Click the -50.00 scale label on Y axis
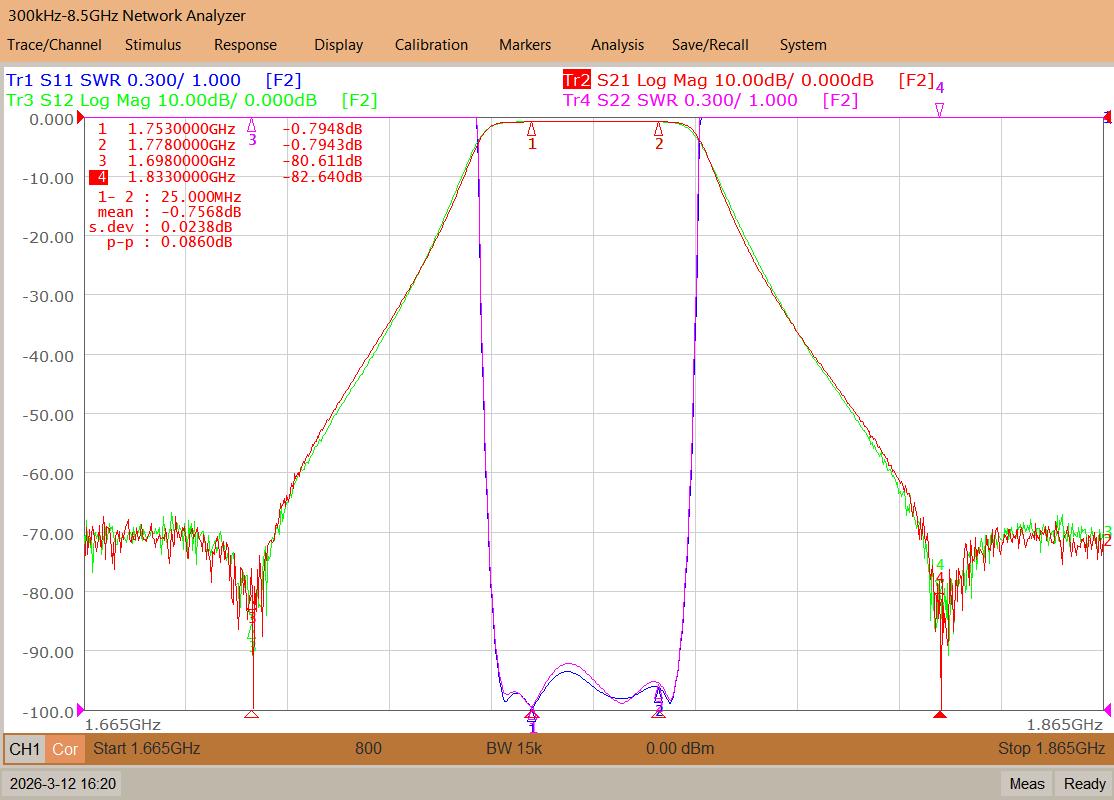 point(48,415)
